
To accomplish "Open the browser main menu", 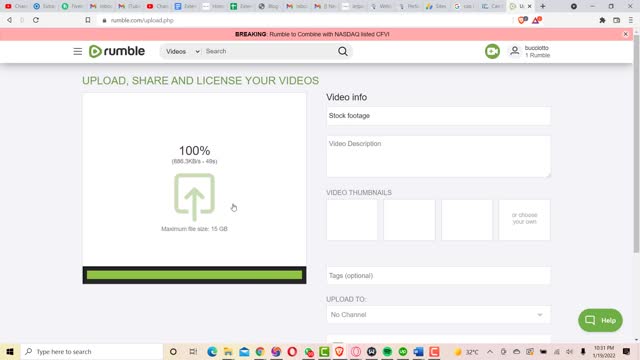I will (631, 20).
